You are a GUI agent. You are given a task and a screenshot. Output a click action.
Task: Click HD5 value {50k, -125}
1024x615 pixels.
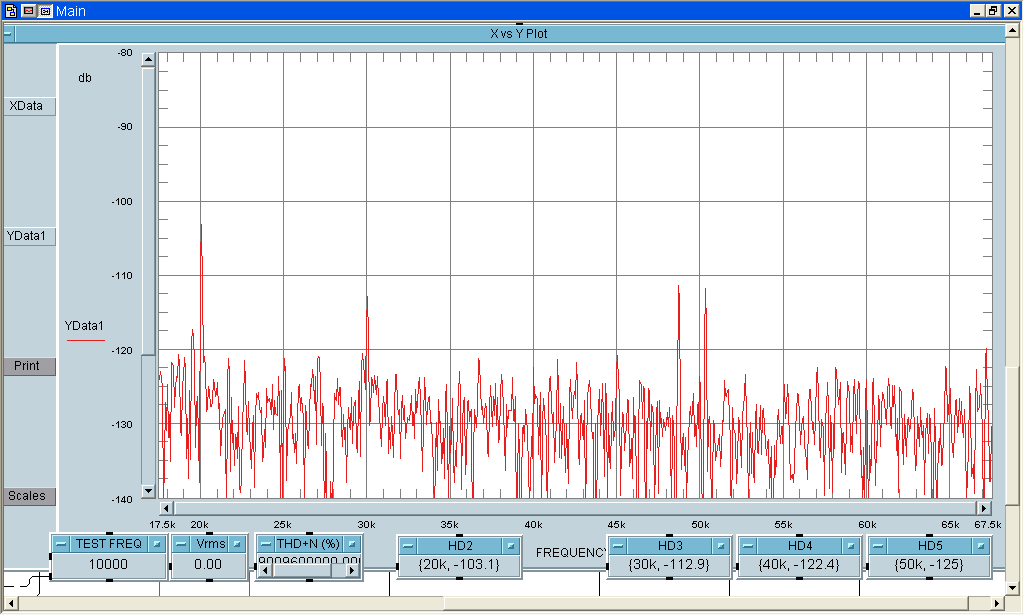929,565
